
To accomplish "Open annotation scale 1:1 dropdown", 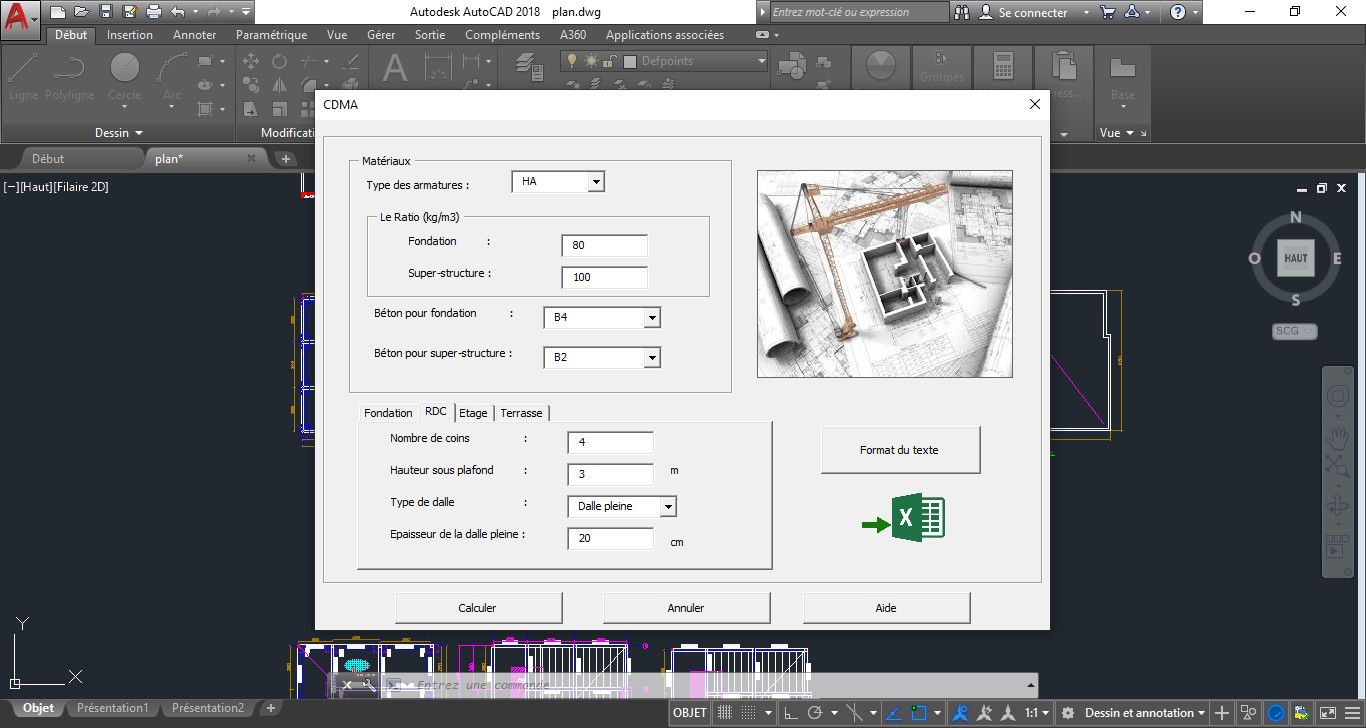I will point(1038,713).
